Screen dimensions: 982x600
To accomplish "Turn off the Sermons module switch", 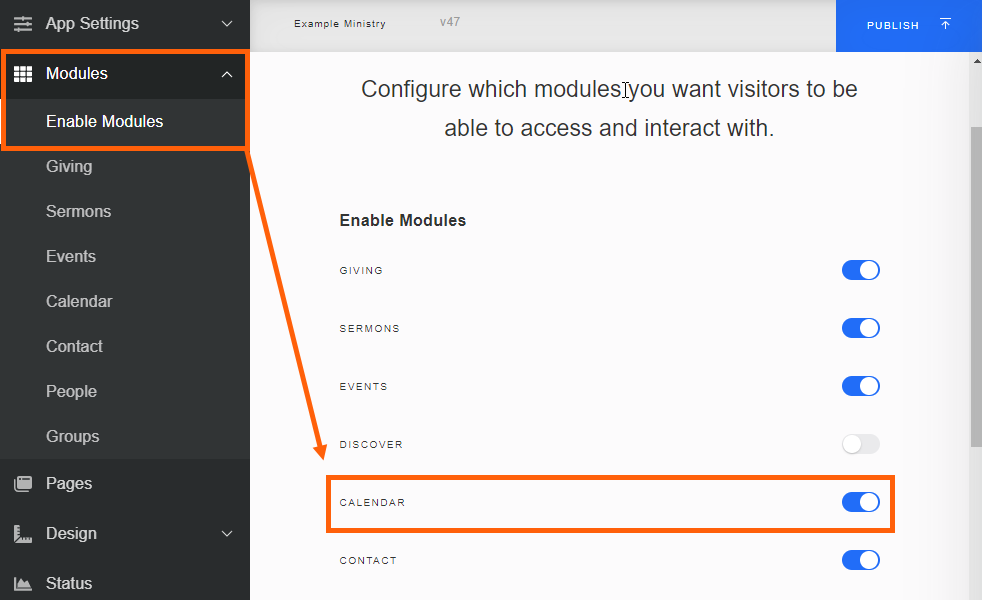I will (860, 328).
